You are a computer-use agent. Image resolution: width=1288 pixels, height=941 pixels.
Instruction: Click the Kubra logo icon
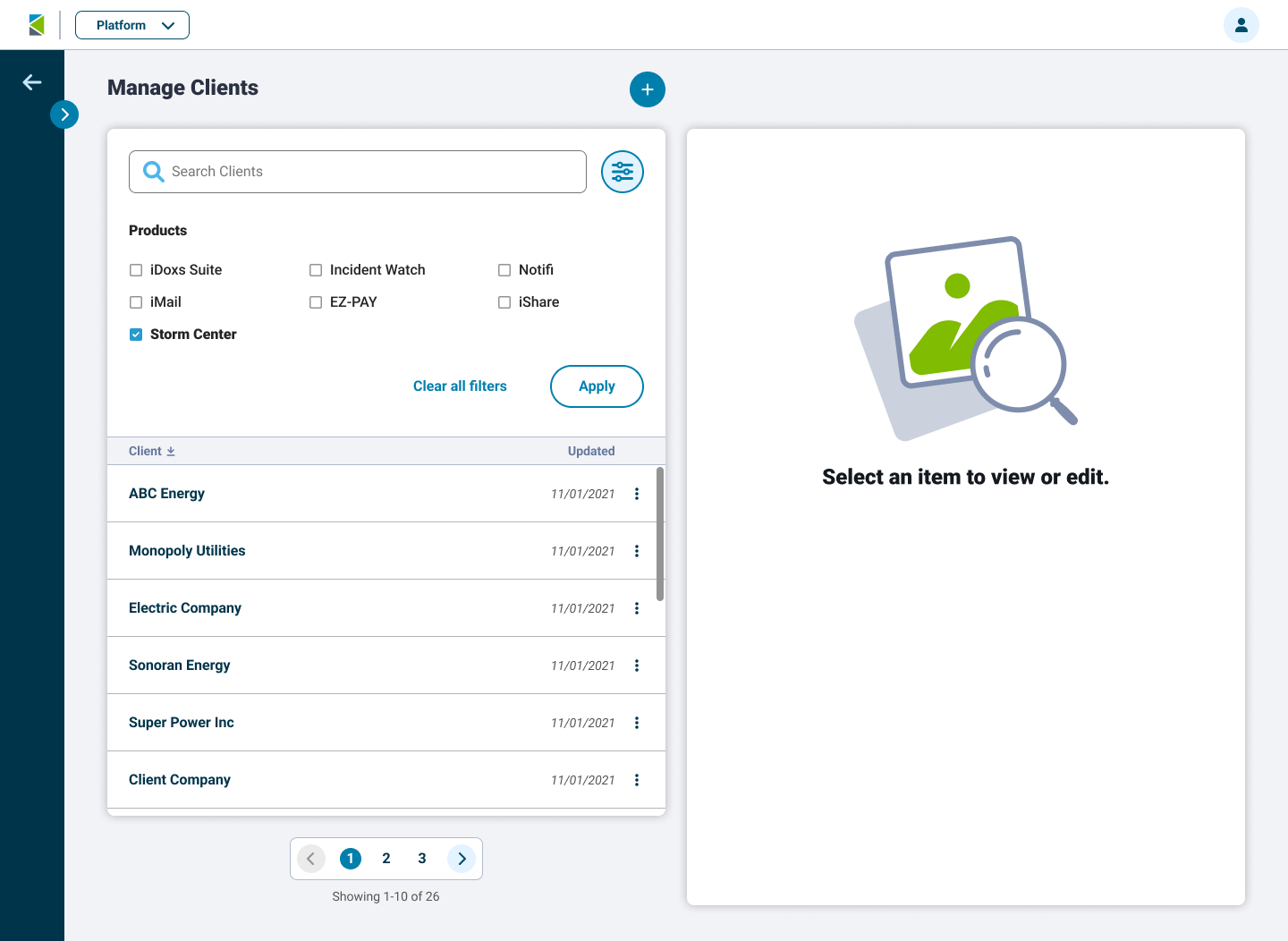click(x=37, y=25)
